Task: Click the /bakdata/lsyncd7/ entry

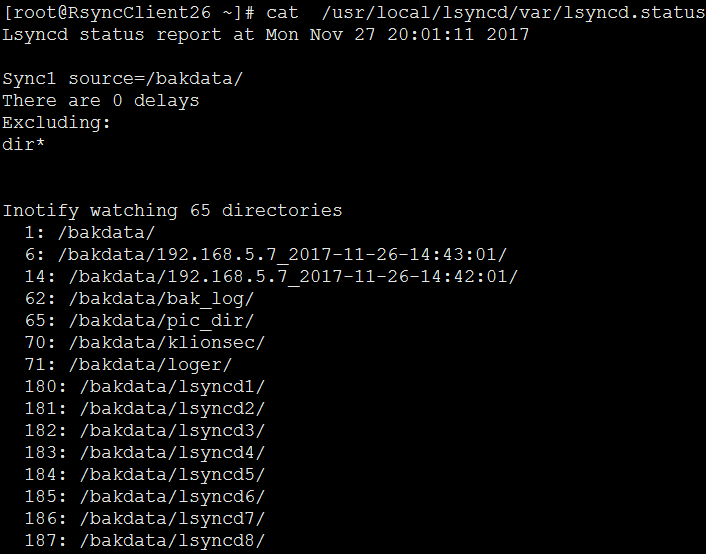Action: (145, 519)
